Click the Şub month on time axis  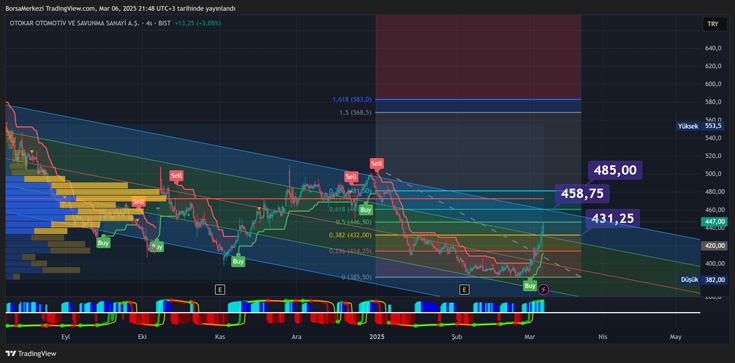[x=456, y=337]
